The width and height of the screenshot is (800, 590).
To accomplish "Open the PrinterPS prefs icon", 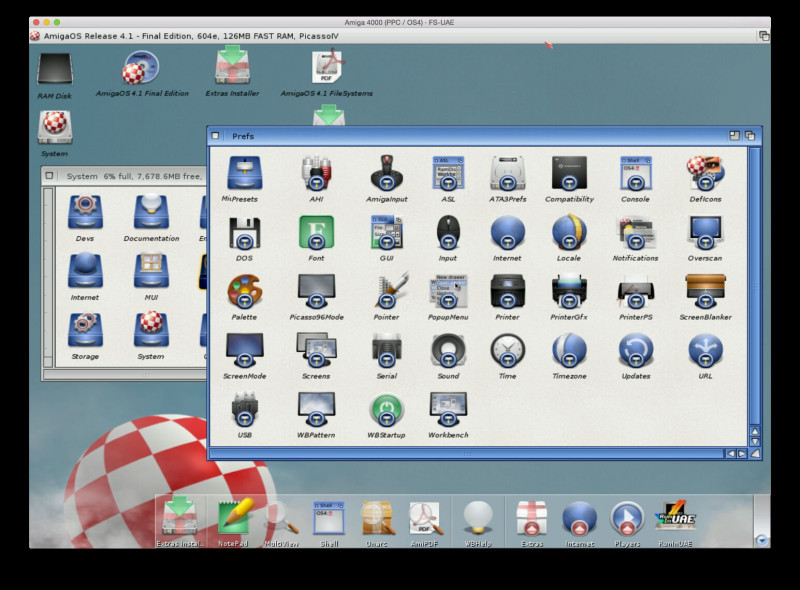I will (x=635, y=293).
